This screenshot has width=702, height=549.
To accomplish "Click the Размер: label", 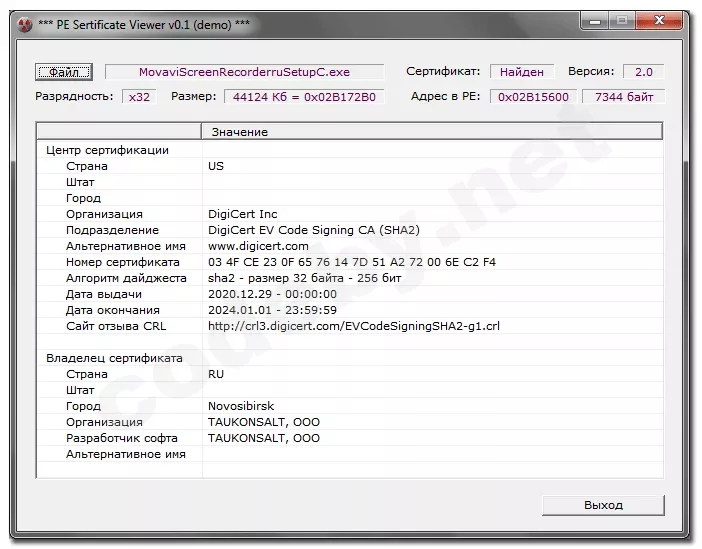I will [x=193, y=96].
